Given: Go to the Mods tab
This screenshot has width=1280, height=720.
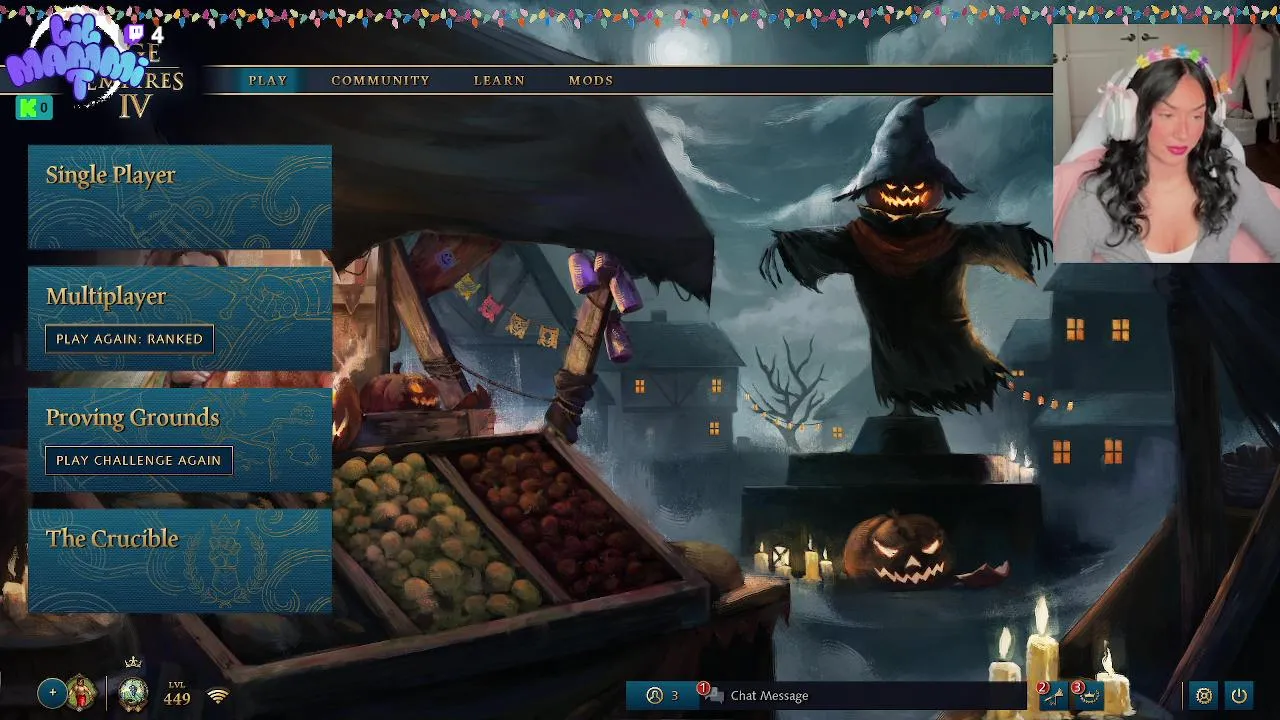Looking at the screenshot, I should tap(591, 80).
